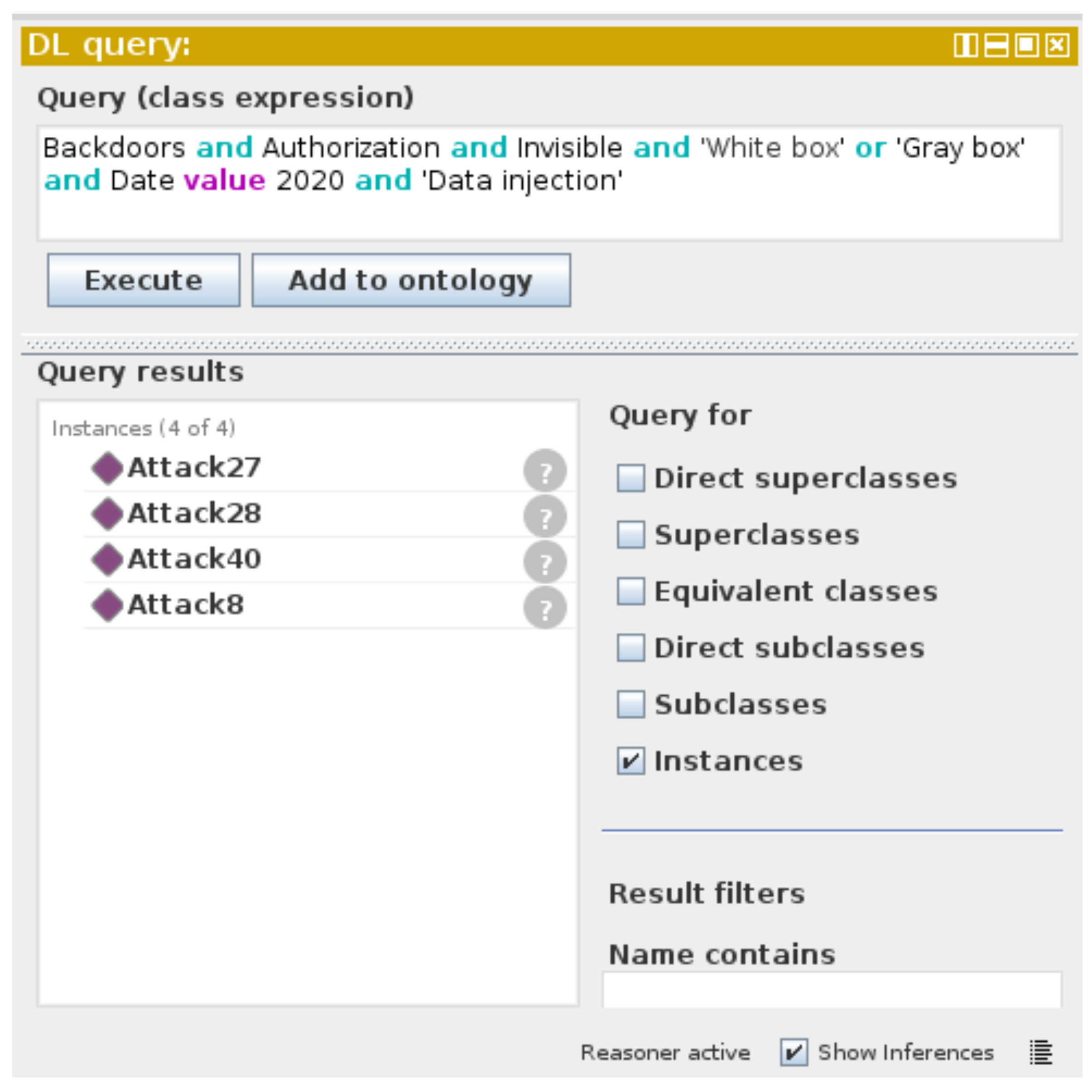Enable the Direct superclasses checkbox
The width and height of the screenshot is (1092, 1092).
click(631, 478)
